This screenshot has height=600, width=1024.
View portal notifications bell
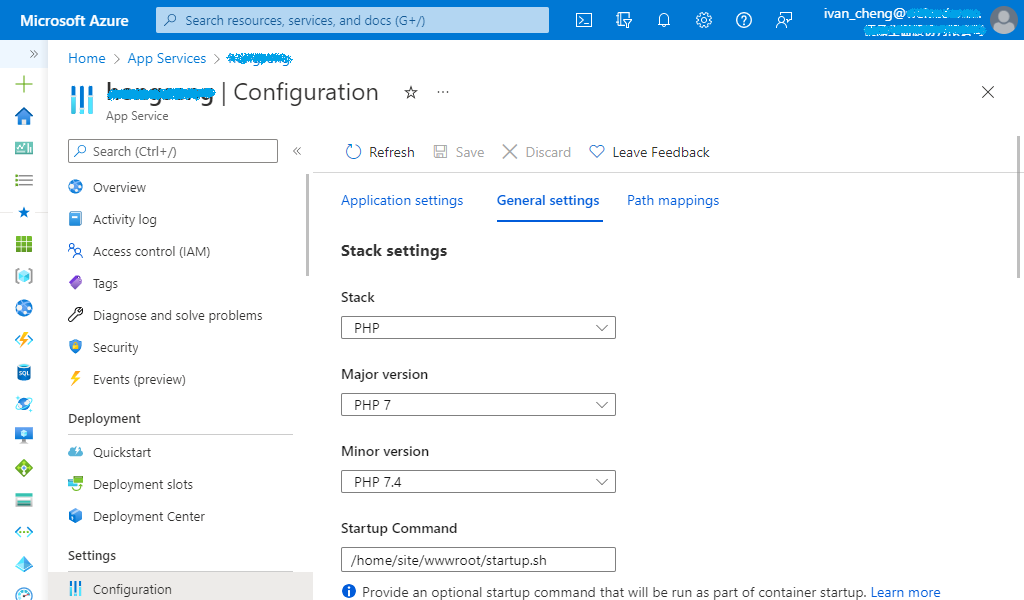663,20
